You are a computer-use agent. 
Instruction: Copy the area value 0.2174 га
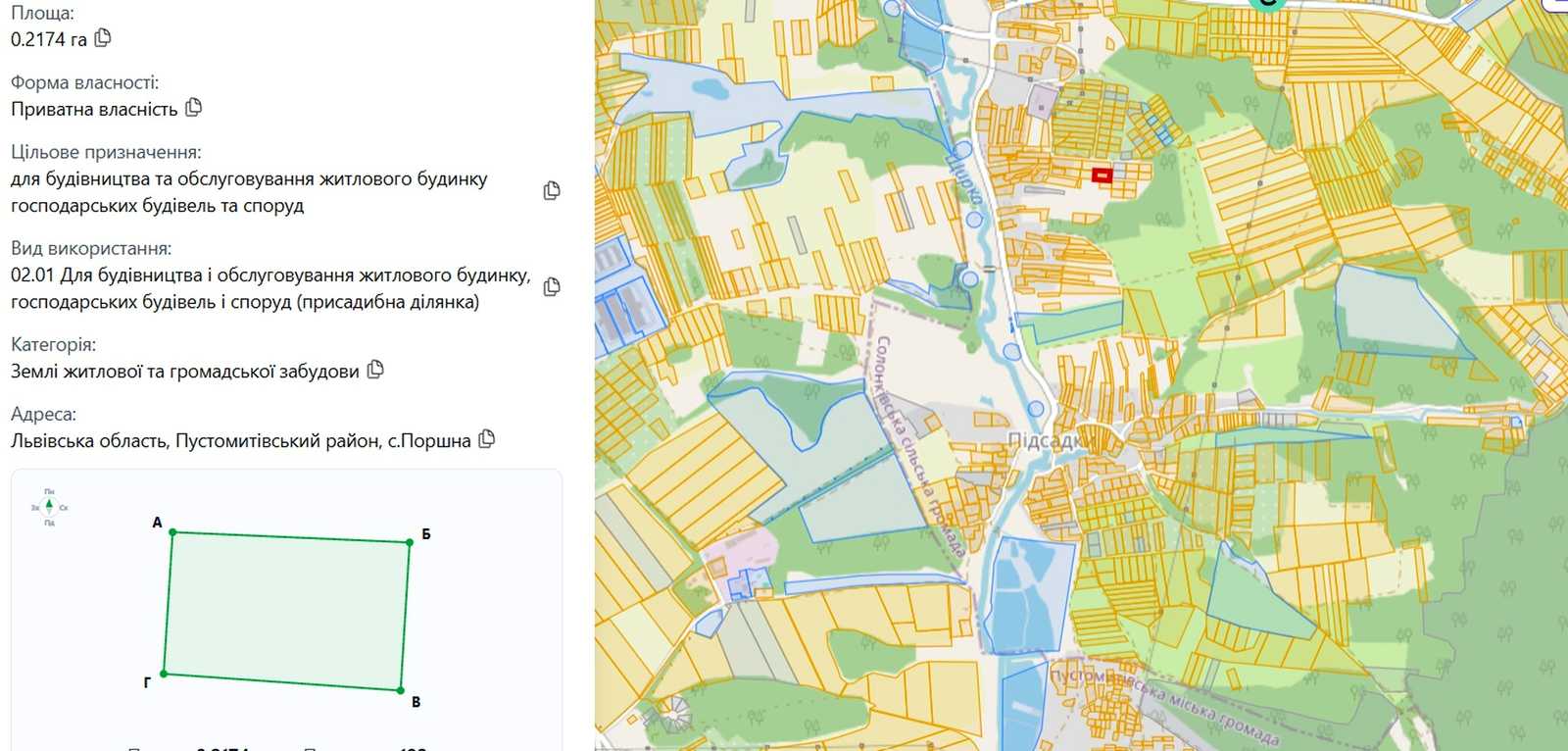point(103,38)
